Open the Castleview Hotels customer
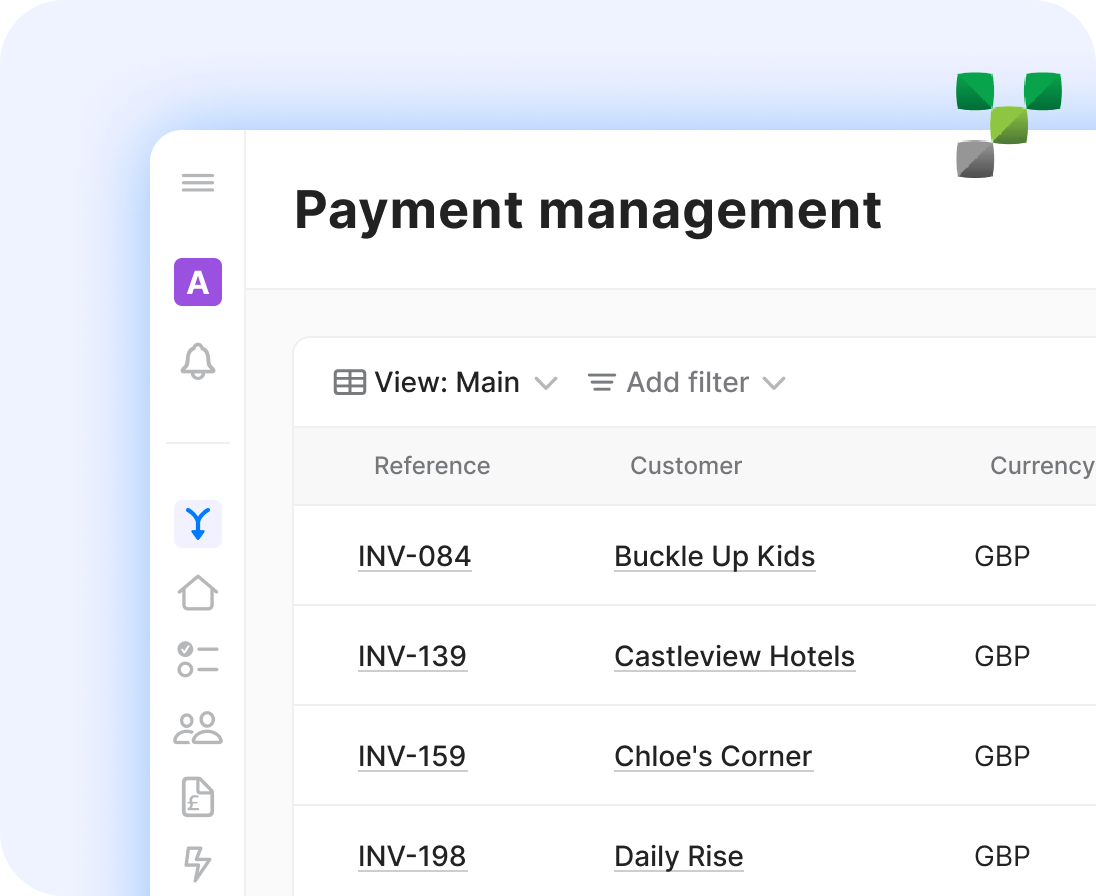 734,656
